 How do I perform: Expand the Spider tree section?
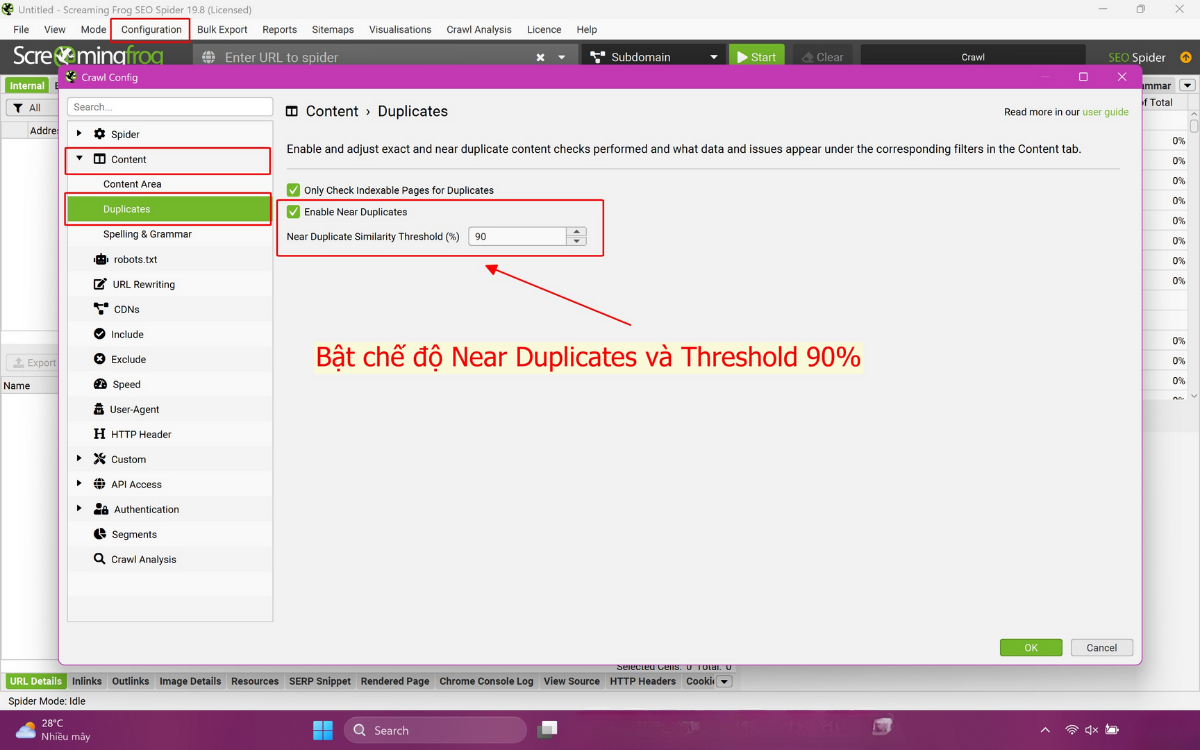[79, 134]
